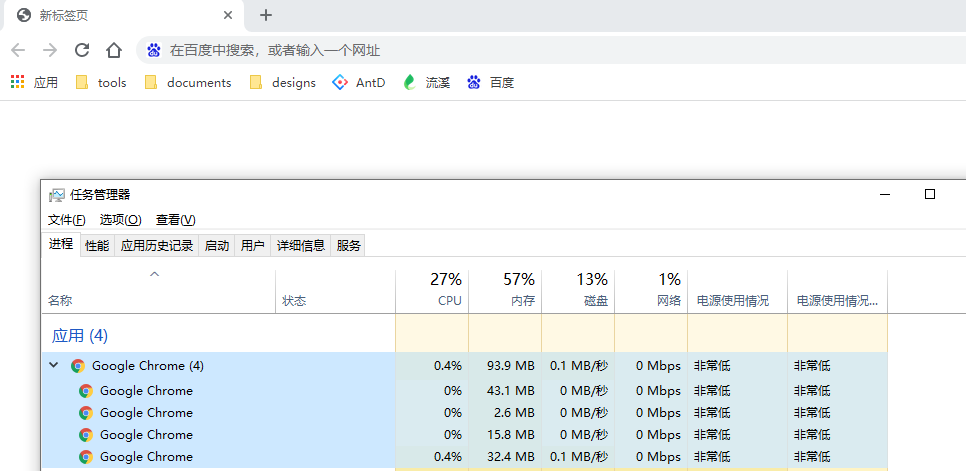Image resolution: width=966 pixels, height=471 pixels.
Task: Switch to the 用户 tab
Action: pyautogui.click(x=253, y=246)
